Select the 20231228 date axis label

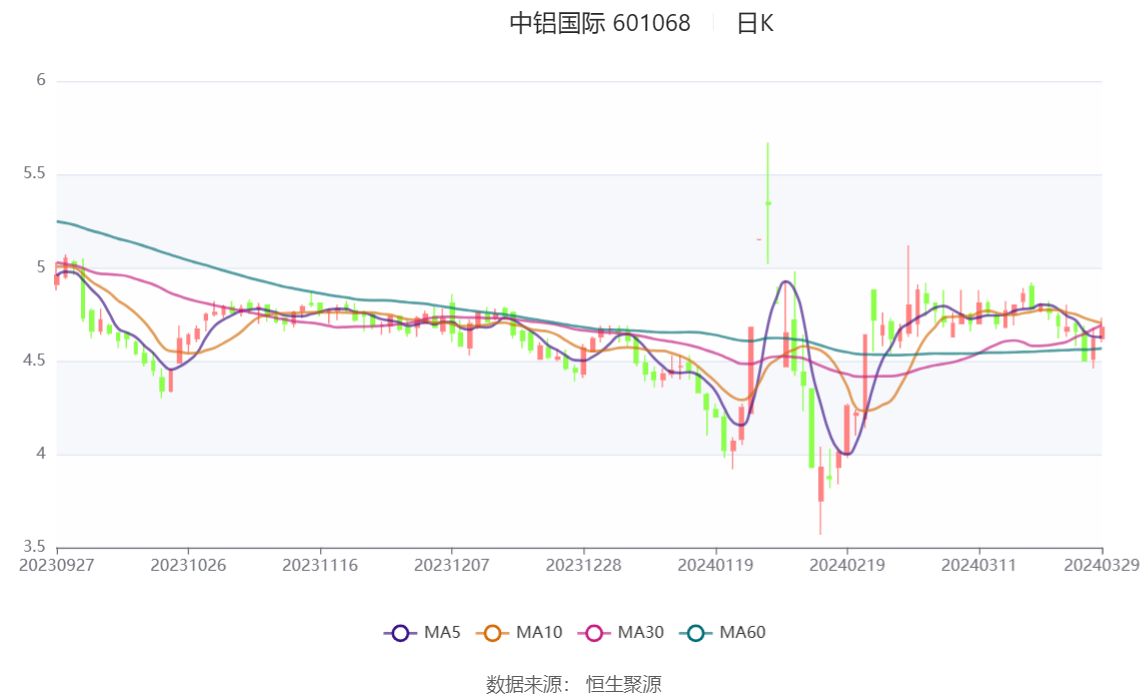584,565
